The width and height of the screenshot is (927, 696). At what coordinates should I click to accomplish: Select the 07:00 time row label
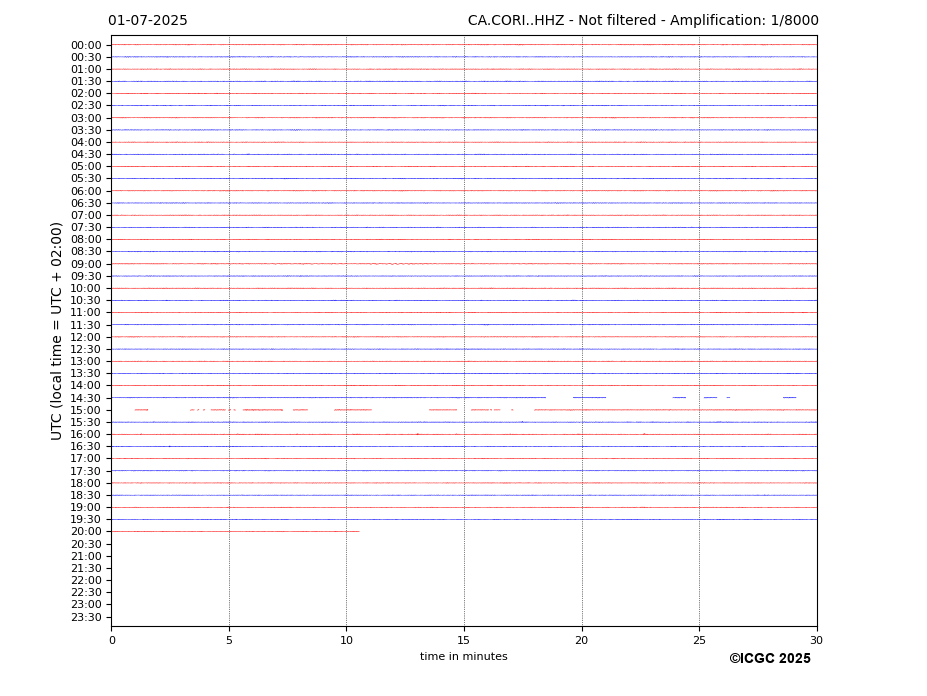(x=86, y=216)
